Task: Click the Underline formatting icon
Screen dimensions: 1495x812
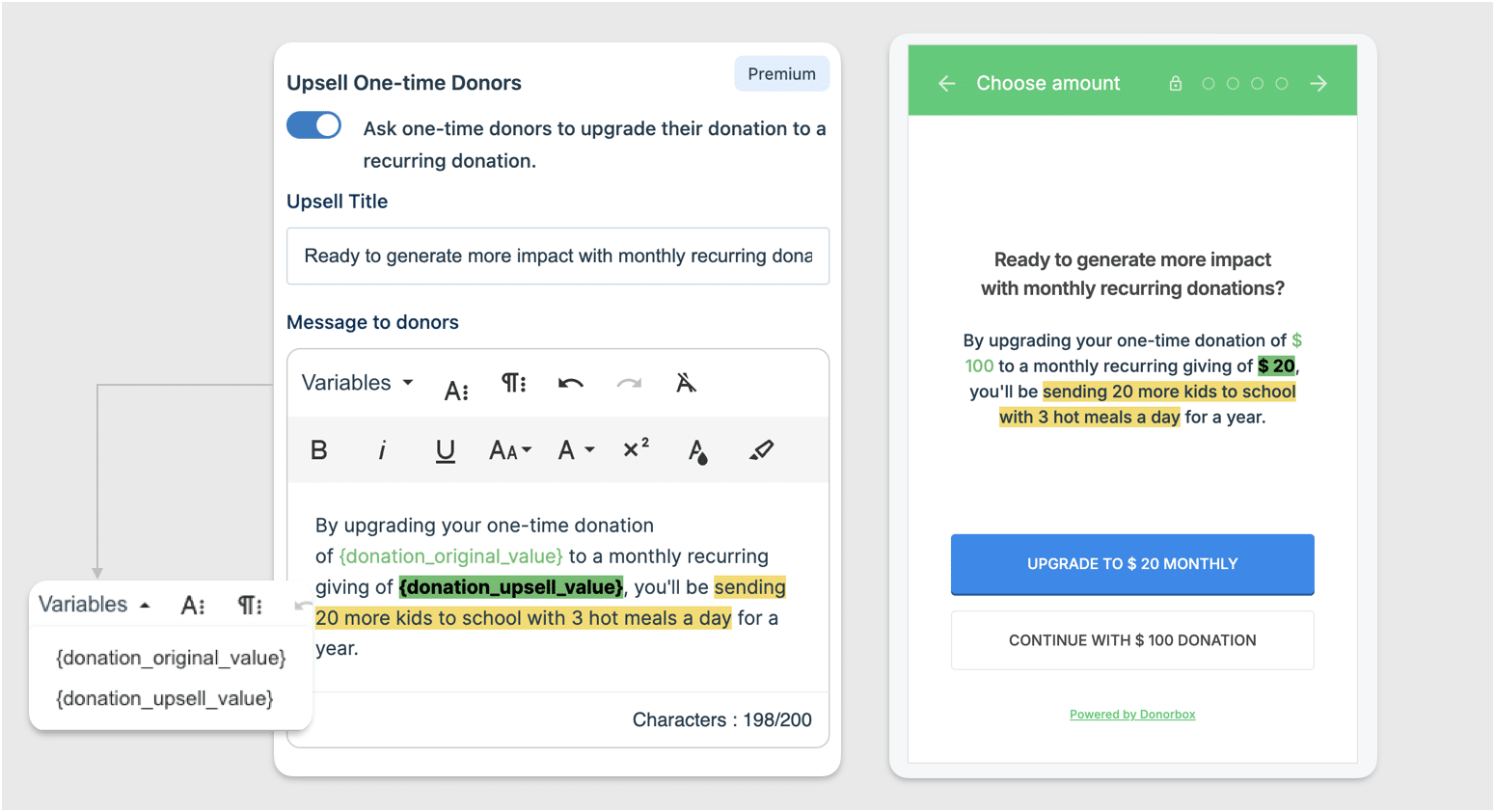Action: click(x=445, y=450)
